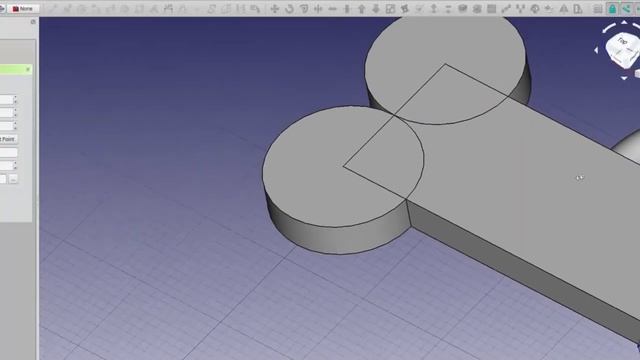The image size is (640, 360).
Task: Click the Point button in the task panel
Action: (x=8, y=139)
